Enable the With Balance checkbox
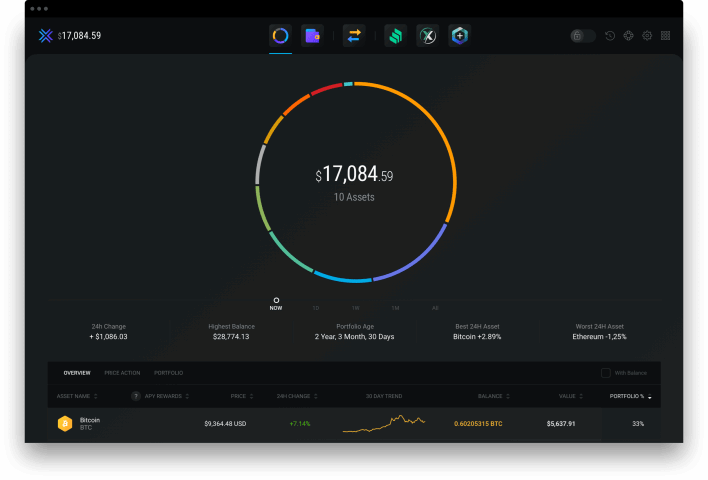 606,373
